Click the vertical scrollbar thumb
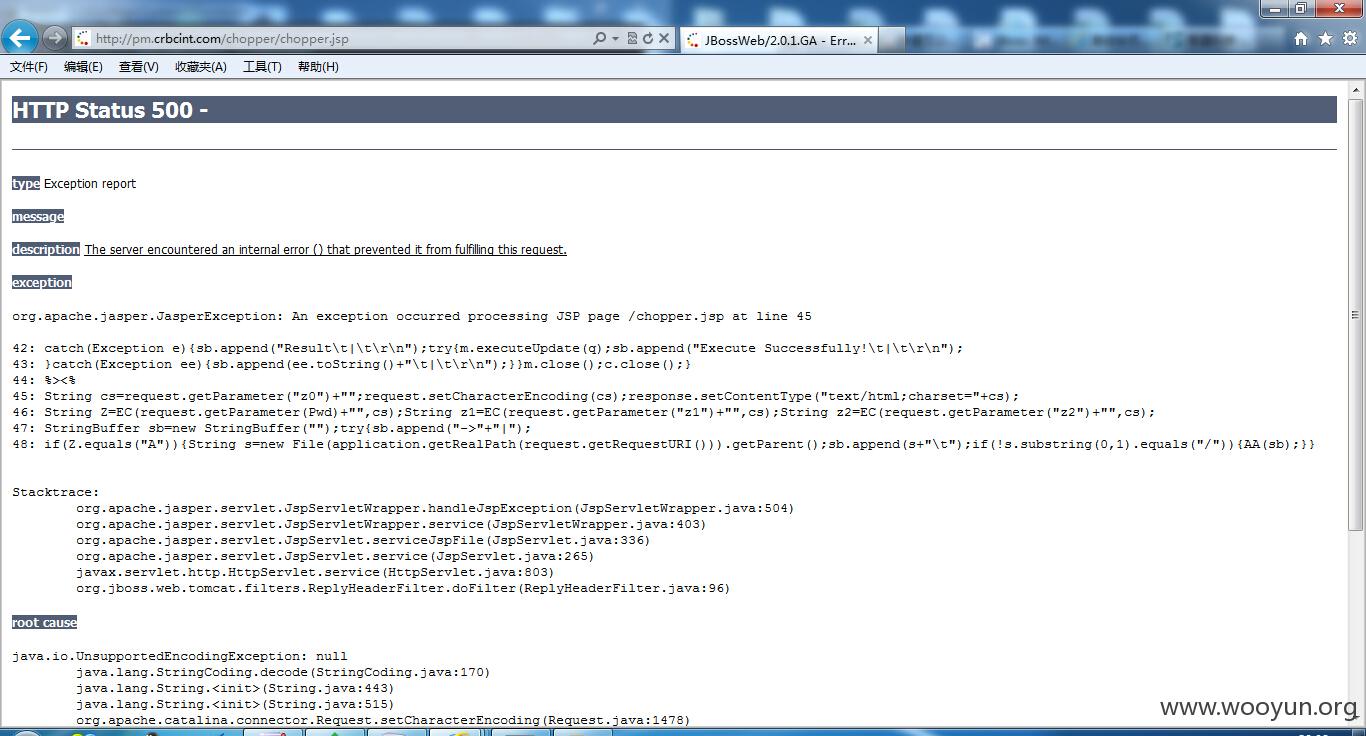The width and height of the screenshot is (1366, 736). point(1356,314)
